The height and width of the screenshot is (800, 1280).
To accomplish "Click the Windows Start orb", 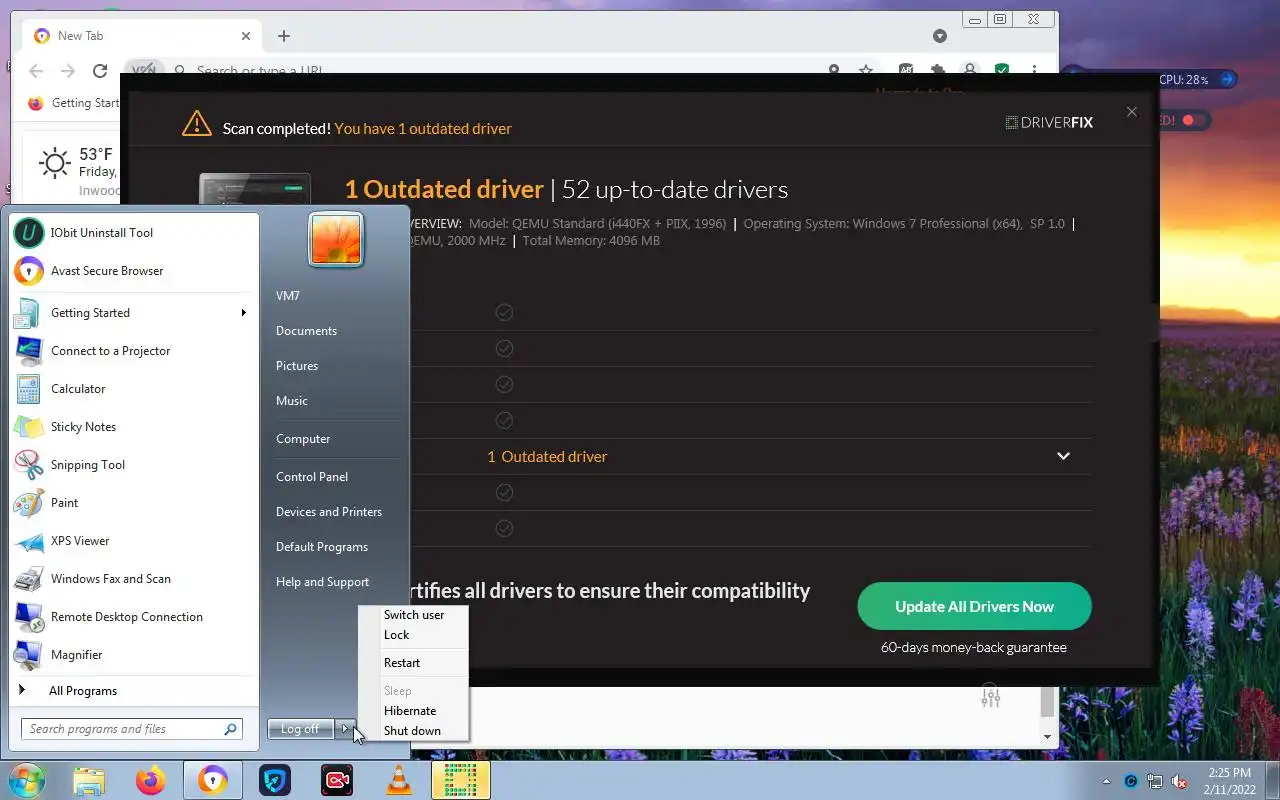I will pos(26,780).
